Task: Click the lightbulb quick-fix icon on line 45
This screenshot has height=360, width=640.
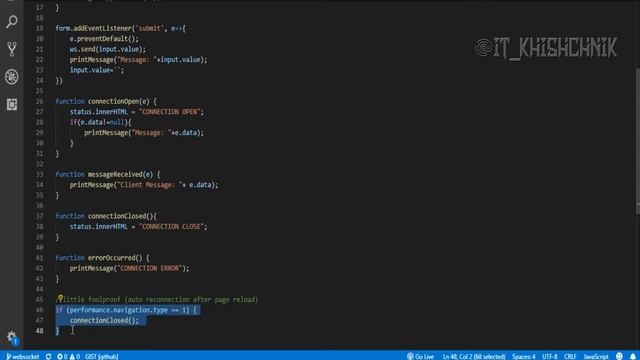Action: [x=60, y=299]
